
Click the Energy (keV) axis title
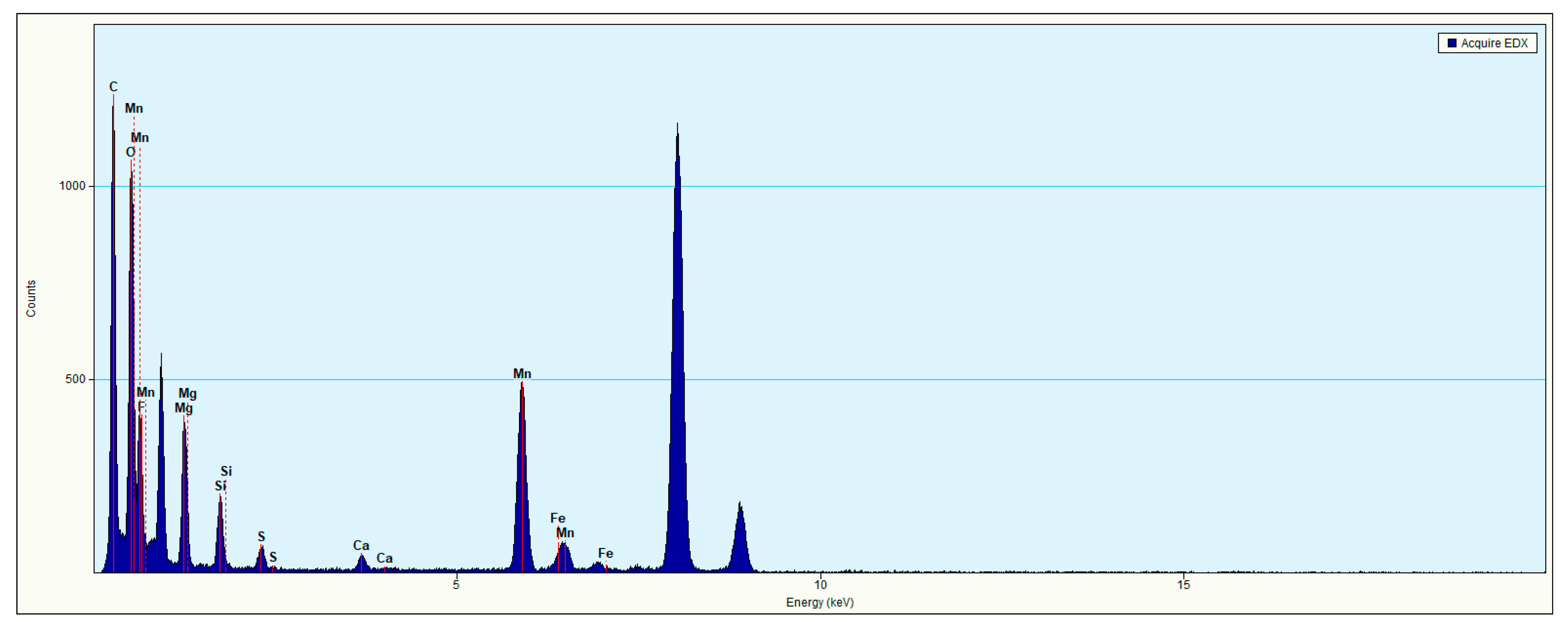819,602
